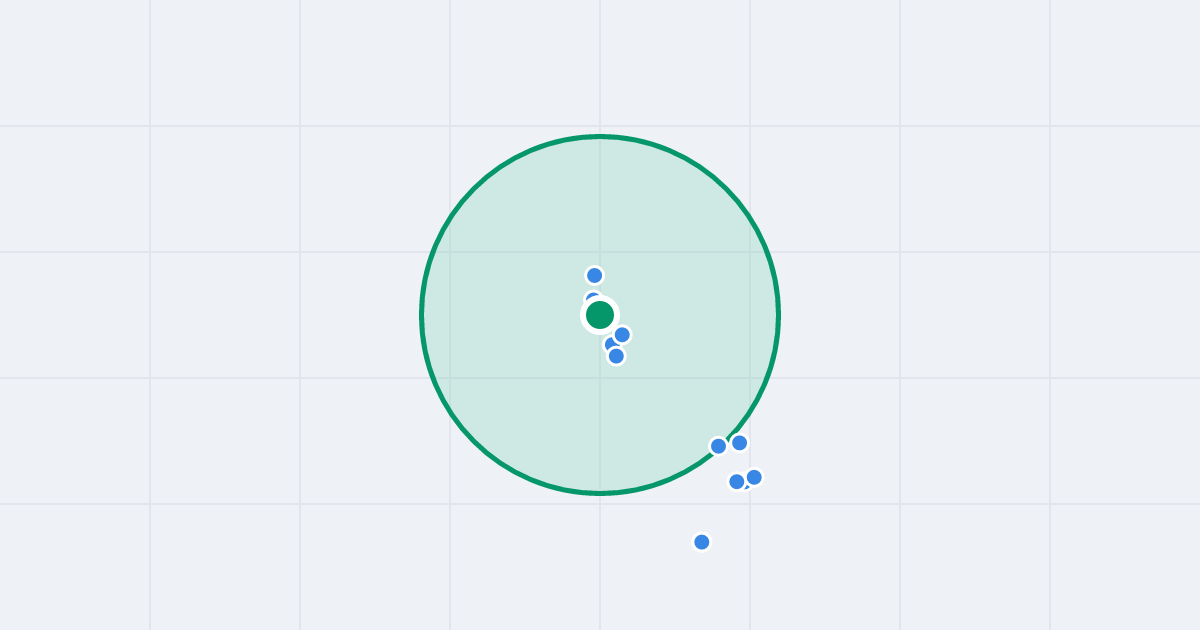Click the blue marker sitting on the circle's edge
This screenshot has width=1200, height=630.
(x=718, y=446)
